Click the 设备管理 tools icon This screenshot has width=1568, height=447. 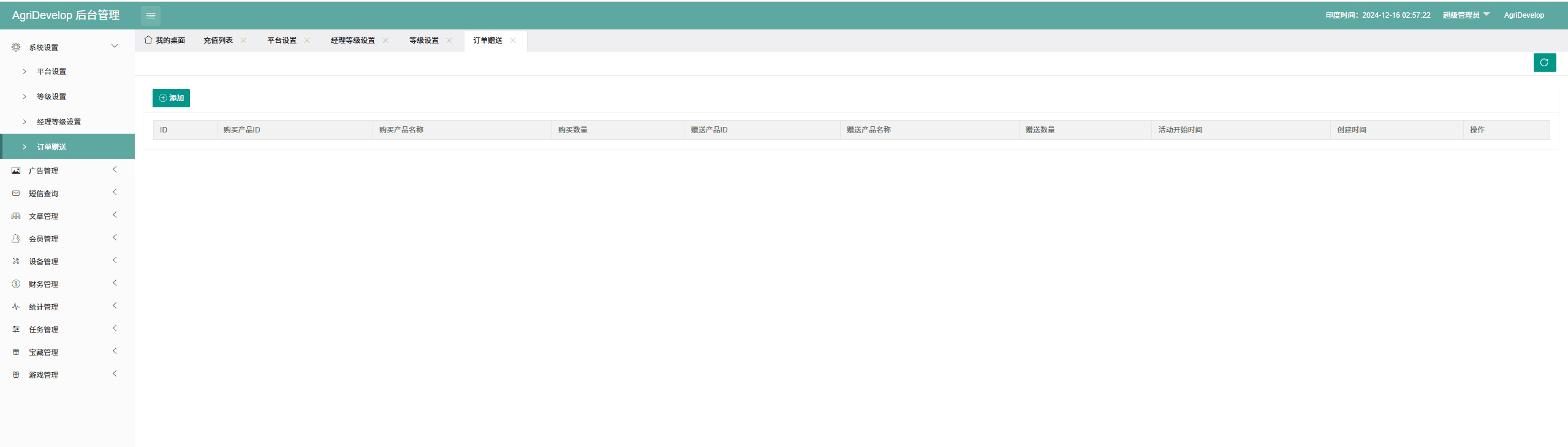pyautogui.click(x=16, y=261)
